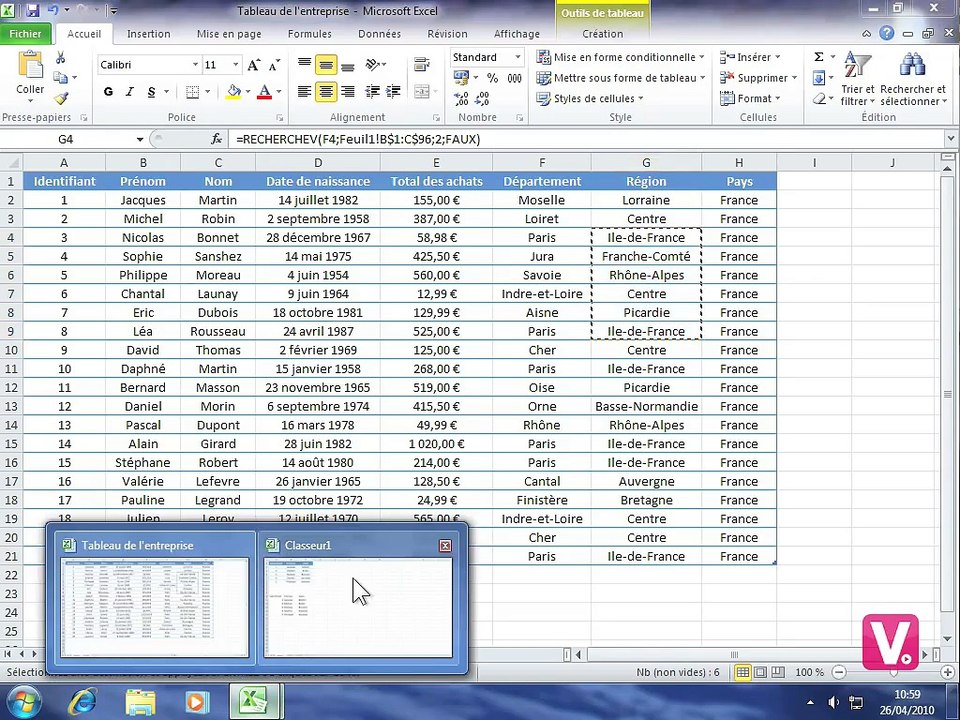This screenshot has width=960, height=720.
Task: Open the Name Box G4 dropdown arrow
Action: (x=140, y=140)
